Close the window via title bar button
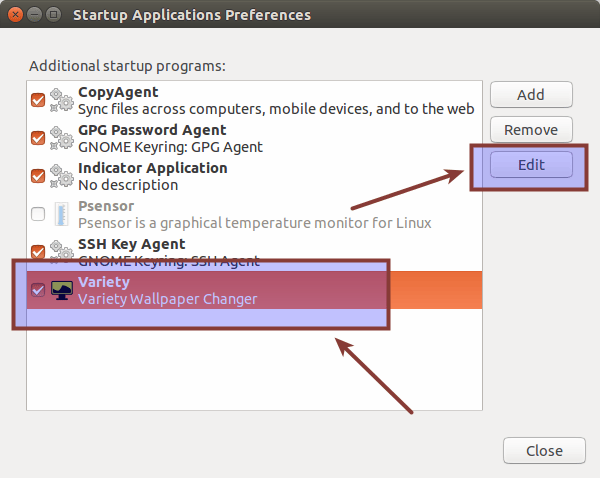The height and width of the screenshot is (478, 600). pos(14,15)
